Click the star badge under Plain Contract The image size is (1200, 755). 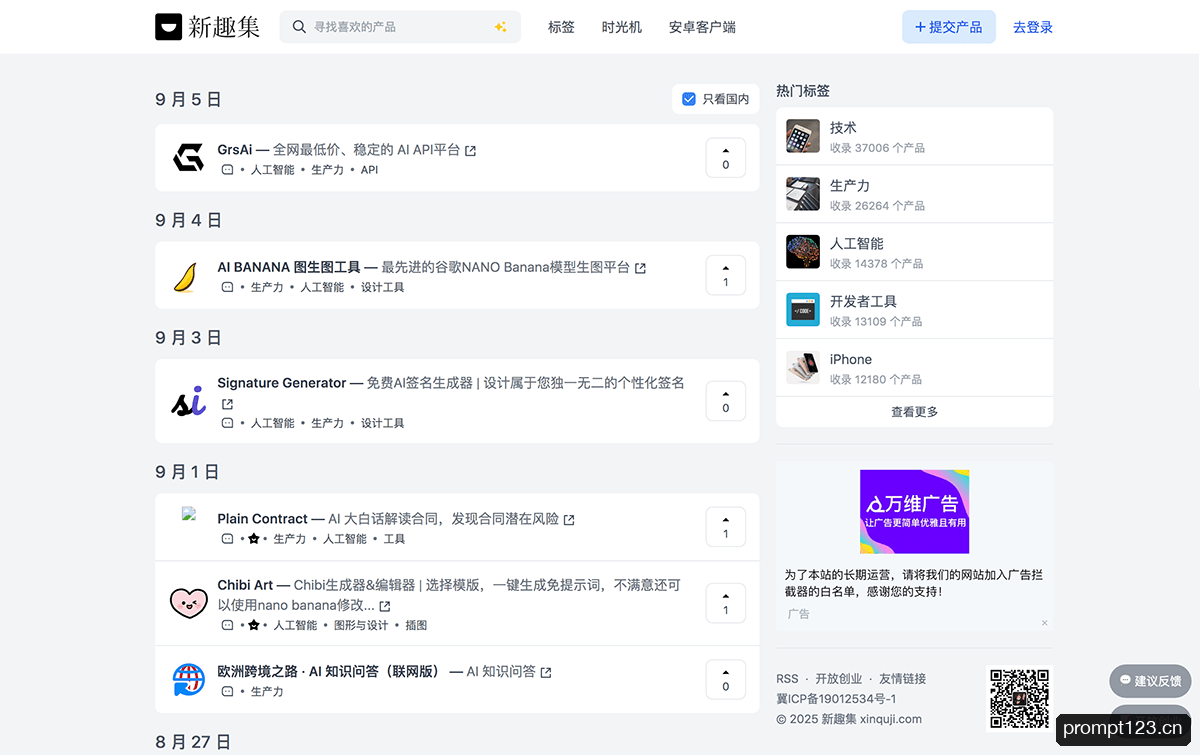pos(254,539)
